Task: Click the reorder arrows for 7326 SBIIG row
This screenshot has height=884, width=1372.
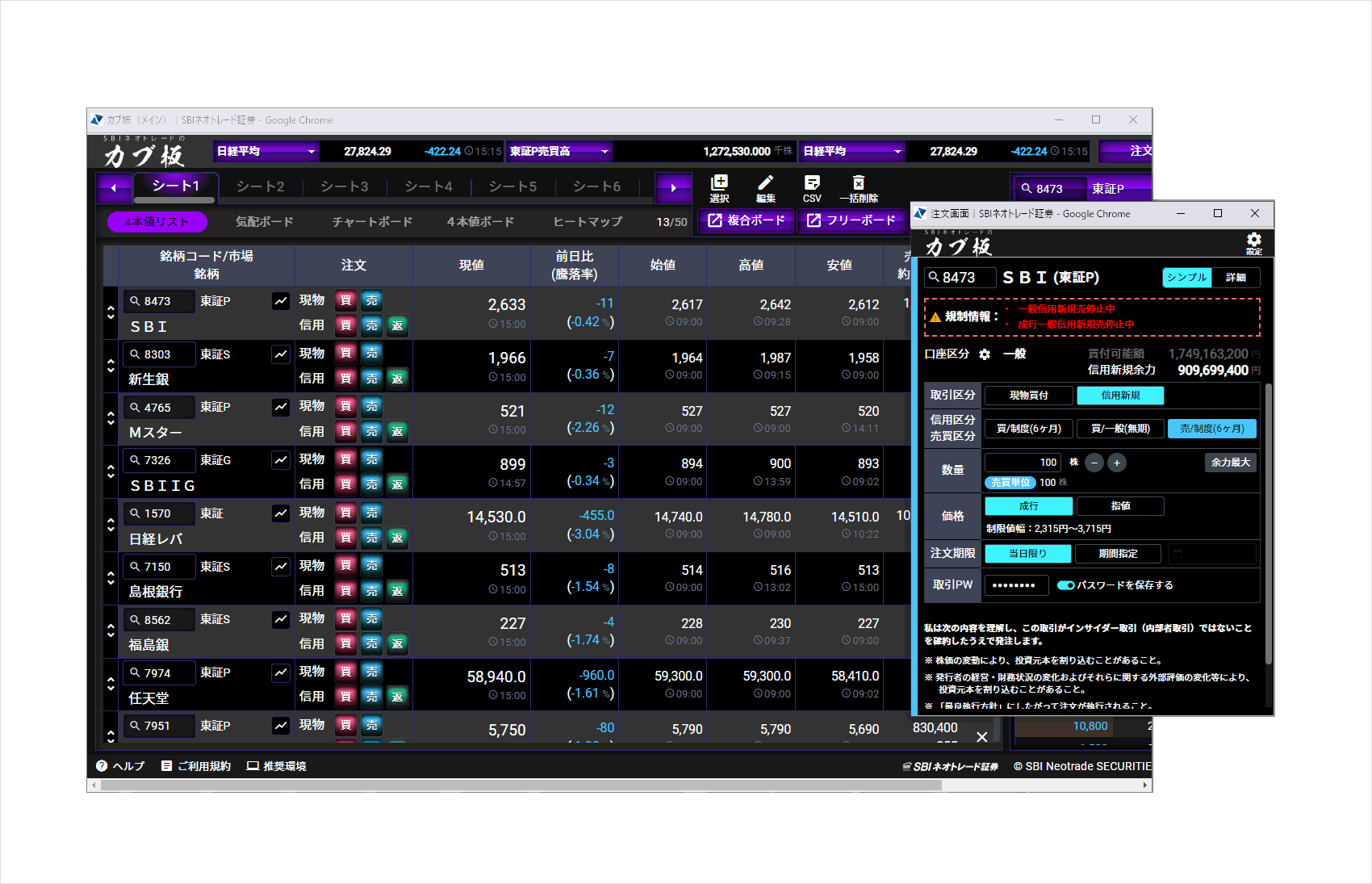Action: click(x=111, y=471)
